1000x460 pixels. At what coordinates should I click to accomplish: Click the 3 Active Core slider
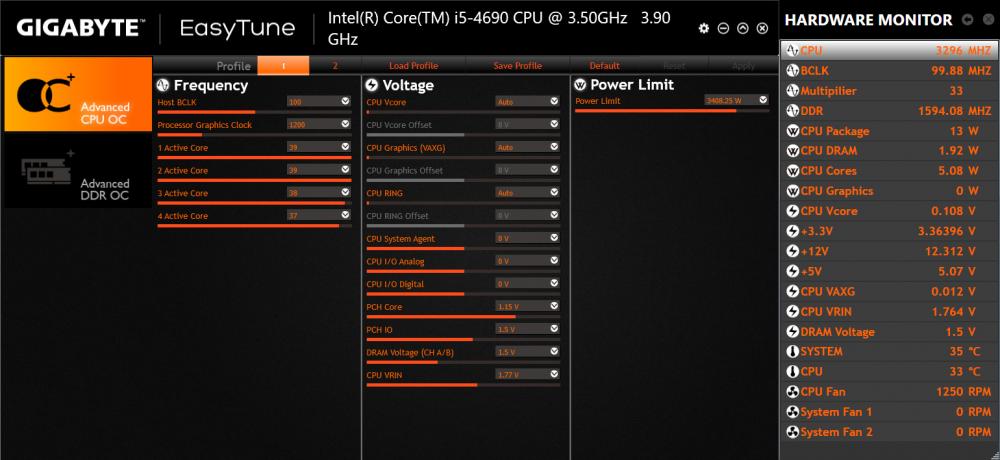pyautogui.click(x=254, y=203)
